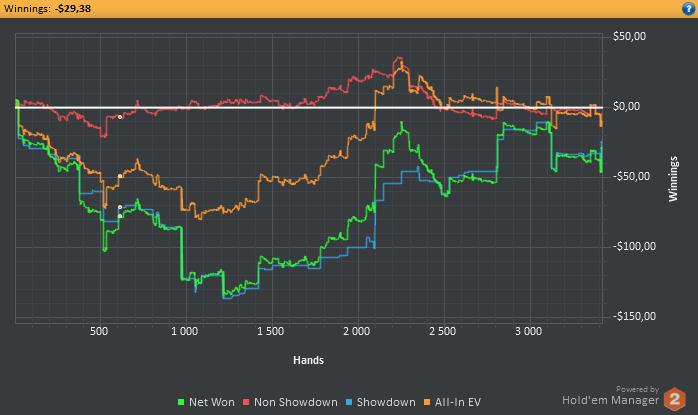Click the -$50,00 axis label
698x415 pixels.
tap(631, 176)
